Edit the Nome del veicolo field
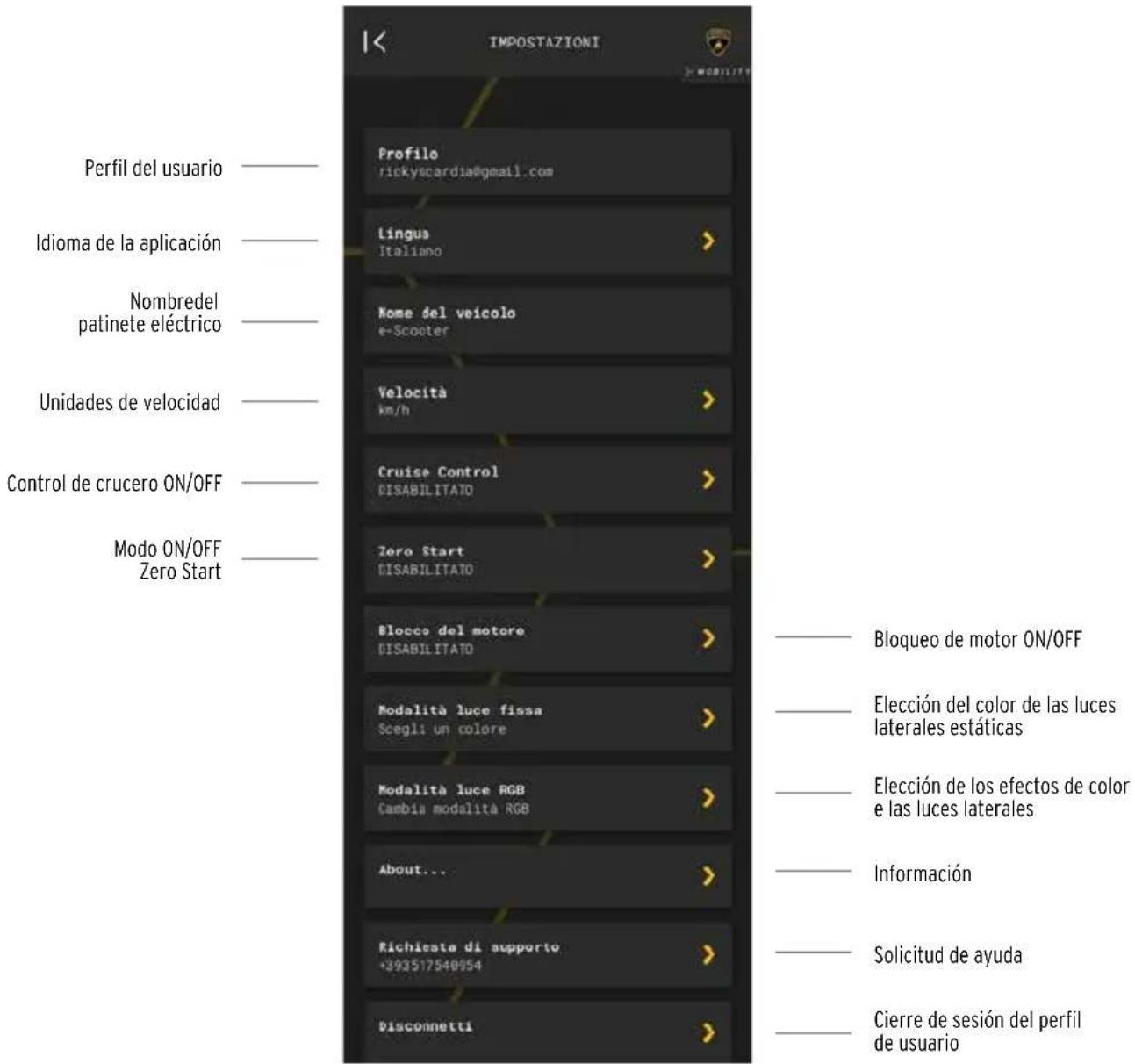The height and width of the screenshot is (1064, 1135). click(547, 320)
